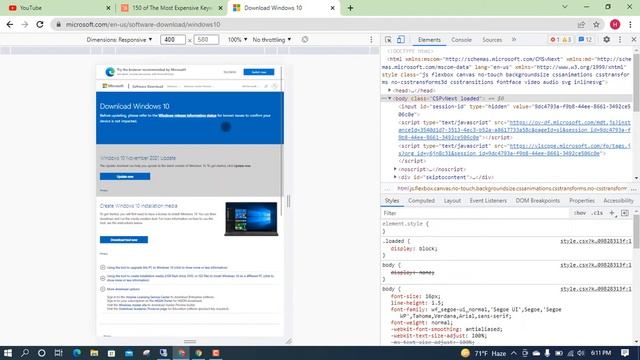Click the share icon in address bar
The image size is (640, 360).
tap(581, 24)
